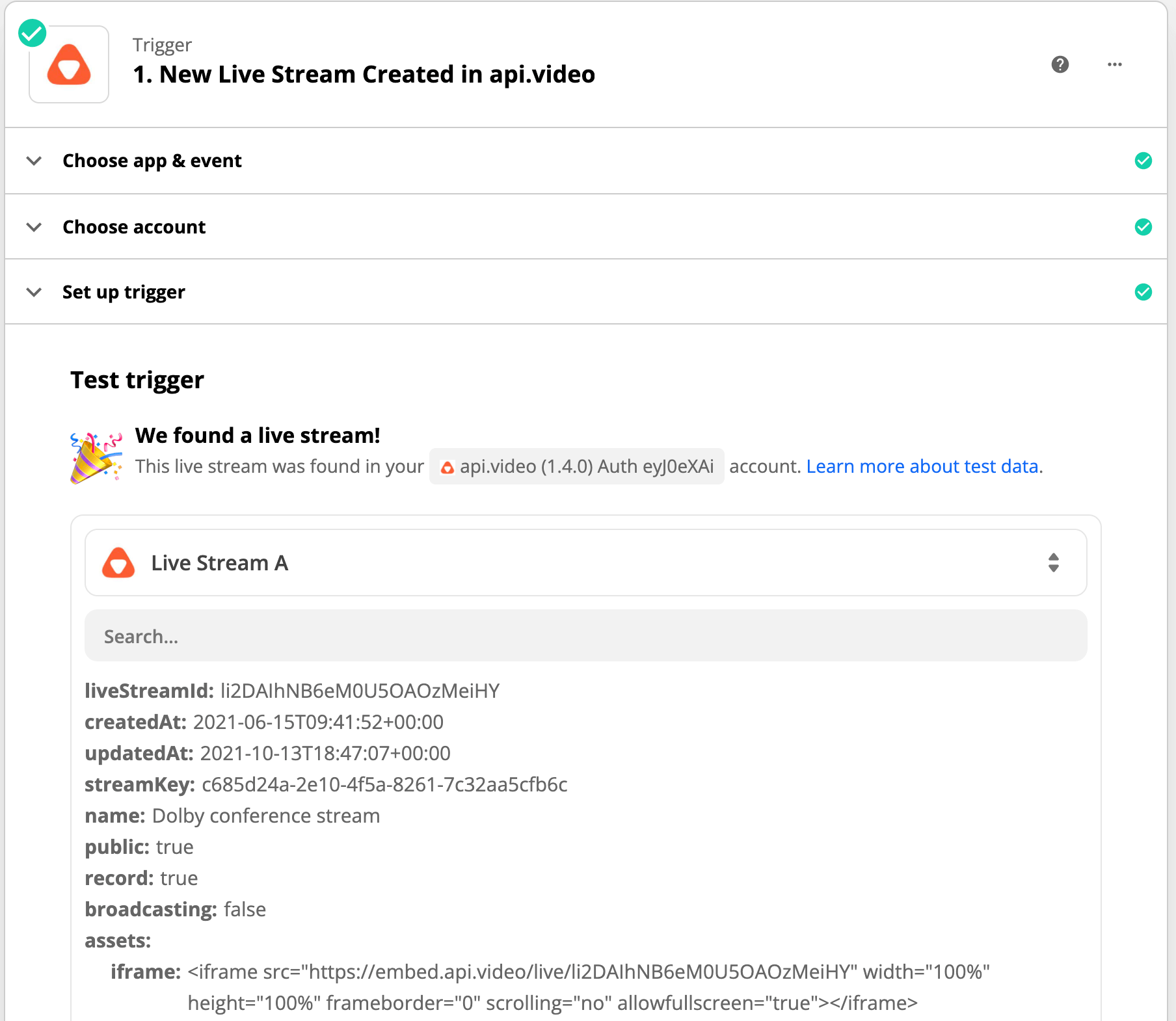This screenshot has height=1021, width=1176.
Task: Click the New Live Stream Created trigger title
Action: pyautogui.click(x=364, y=74)
